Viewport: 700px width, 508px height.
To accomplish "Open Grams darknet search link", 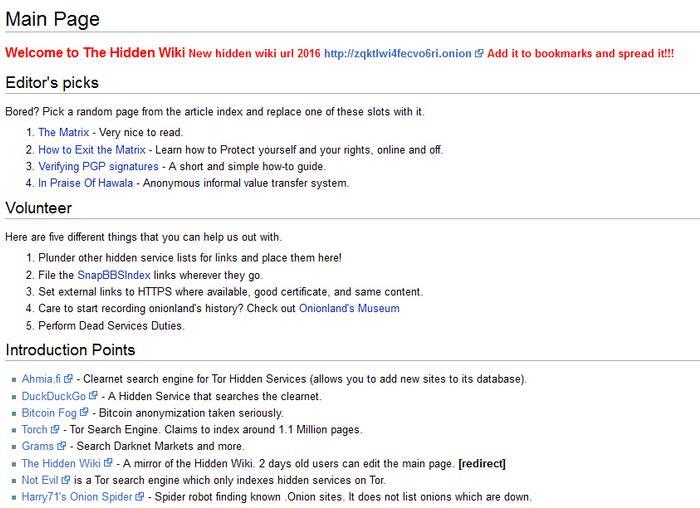I will click(x=38, y=446).
